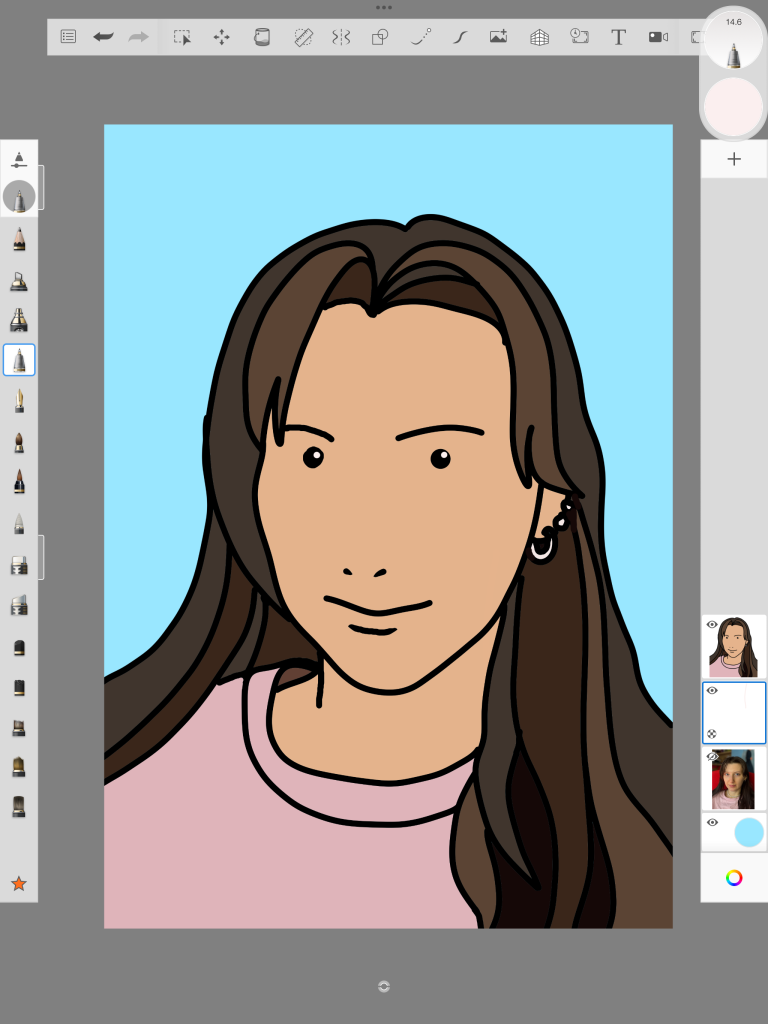The image size is (768, 1024).
Task: Hide the top portrait drawing layer
Action: click(712, 624)
